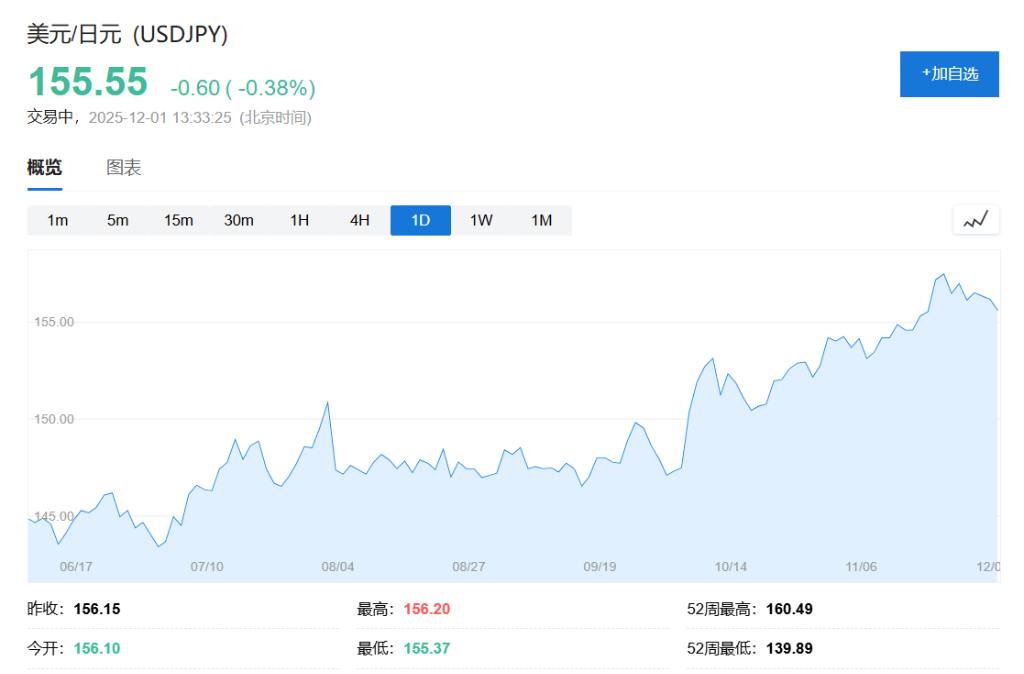Select the 1M monthly interval

[x=541, y=220]
